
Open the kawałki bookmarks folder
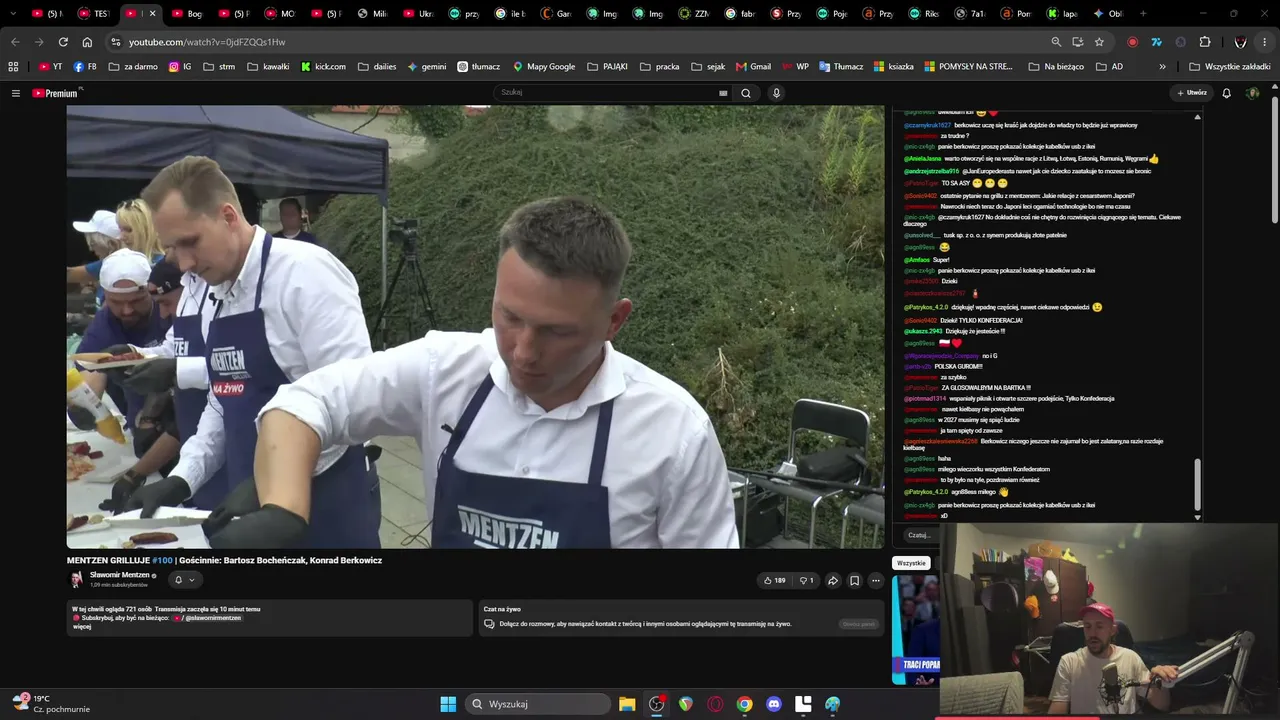click(x=268, y=66)
